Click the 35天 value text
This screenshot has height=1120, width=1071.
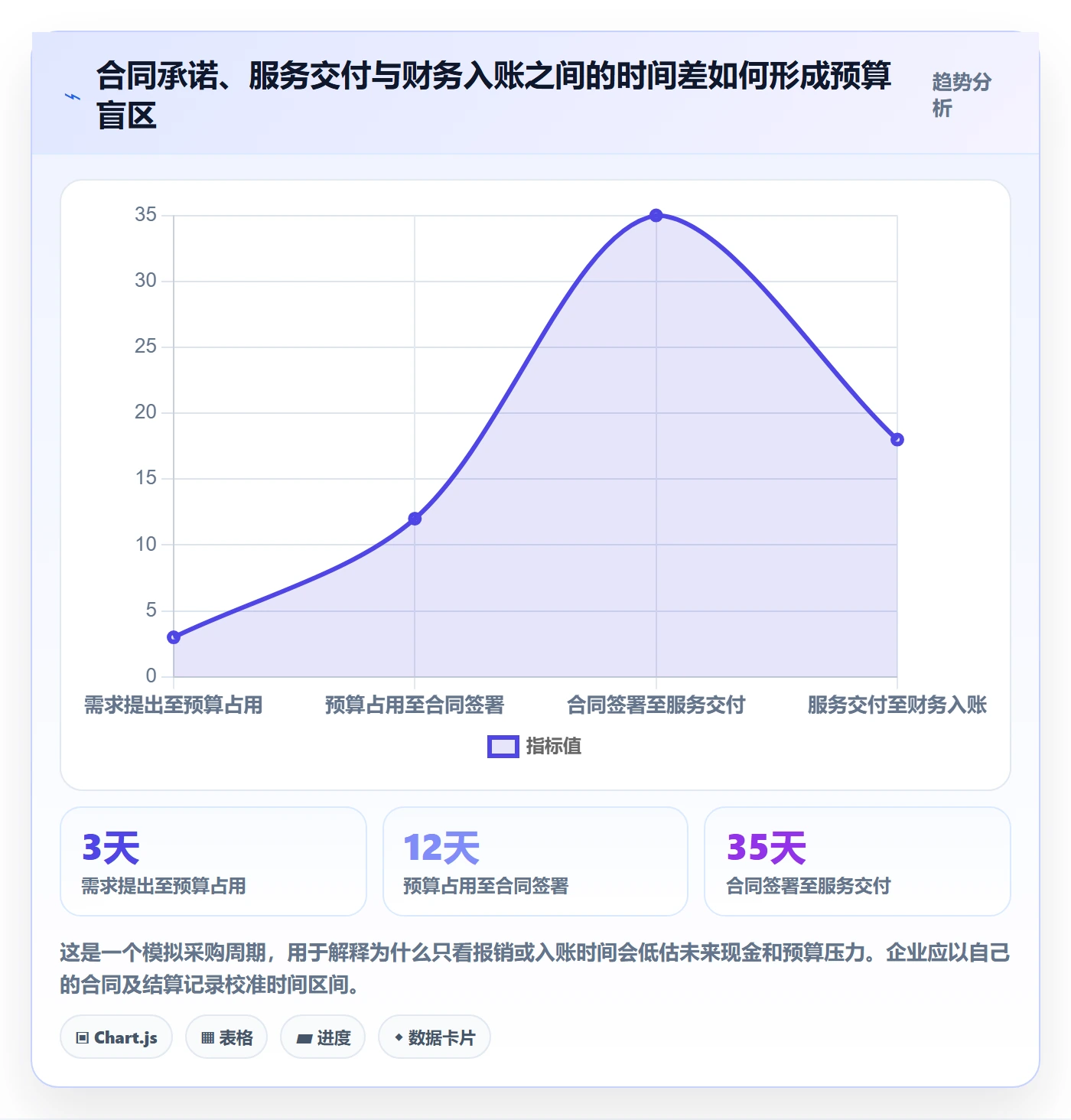(767, 848)
